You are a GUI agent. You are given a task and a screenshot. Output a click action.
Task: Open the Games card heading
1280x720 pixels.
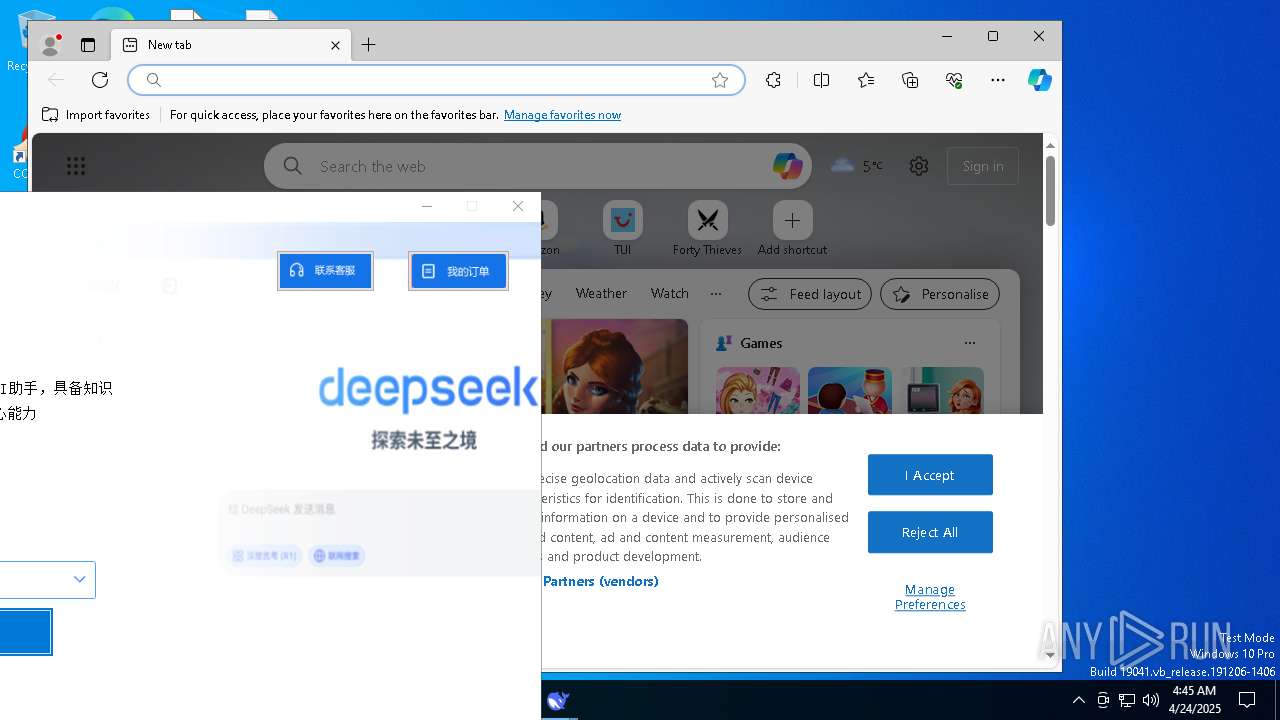pos(761,343)
